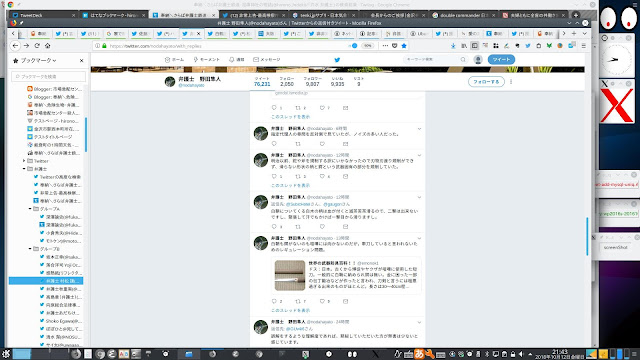
Task: Like the 6時間 tweet heart icon
Action: (322, 144)
